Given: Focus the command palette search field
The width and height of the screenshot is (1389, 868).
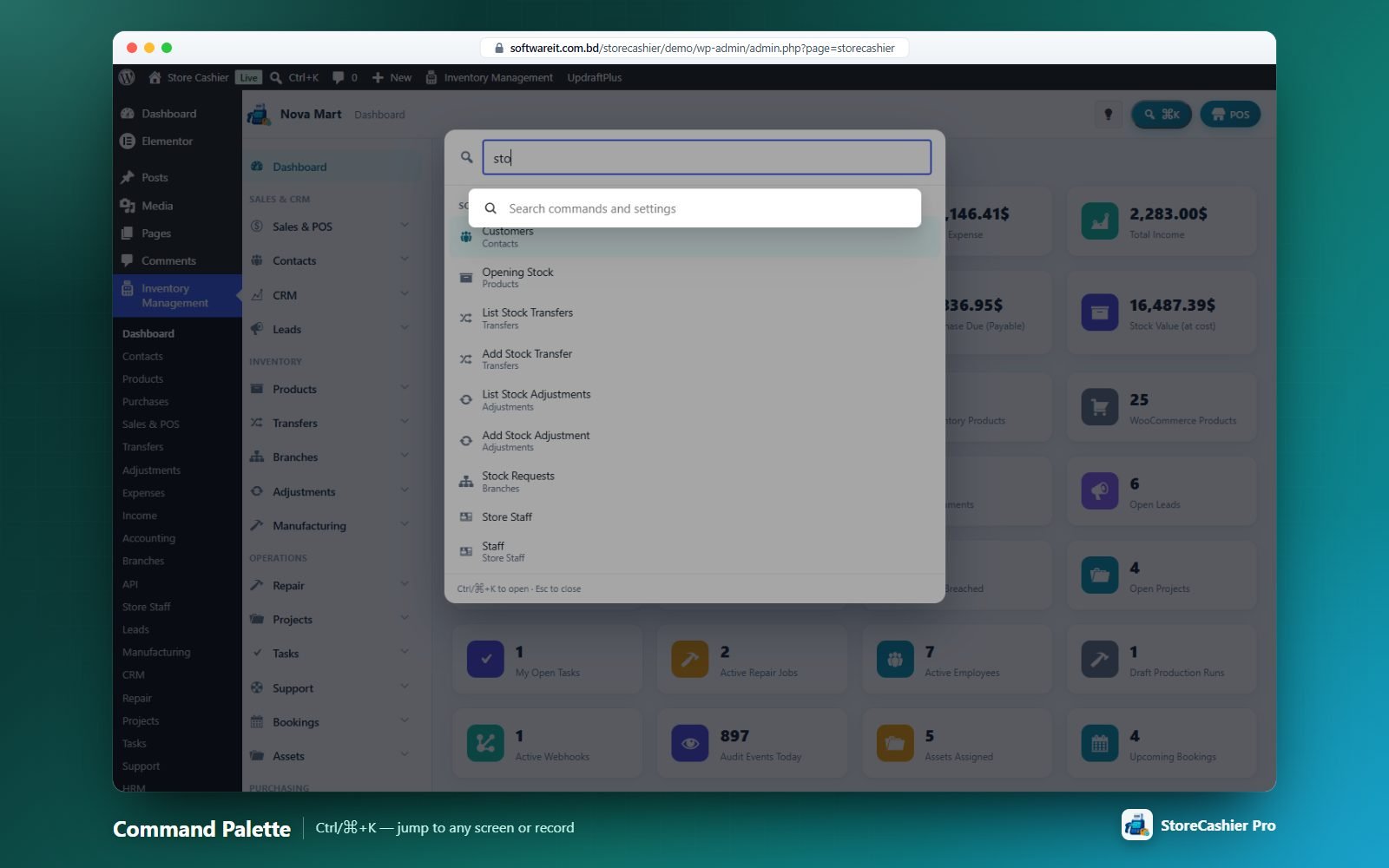Looking at the screenshot, I should click(707, 157).
